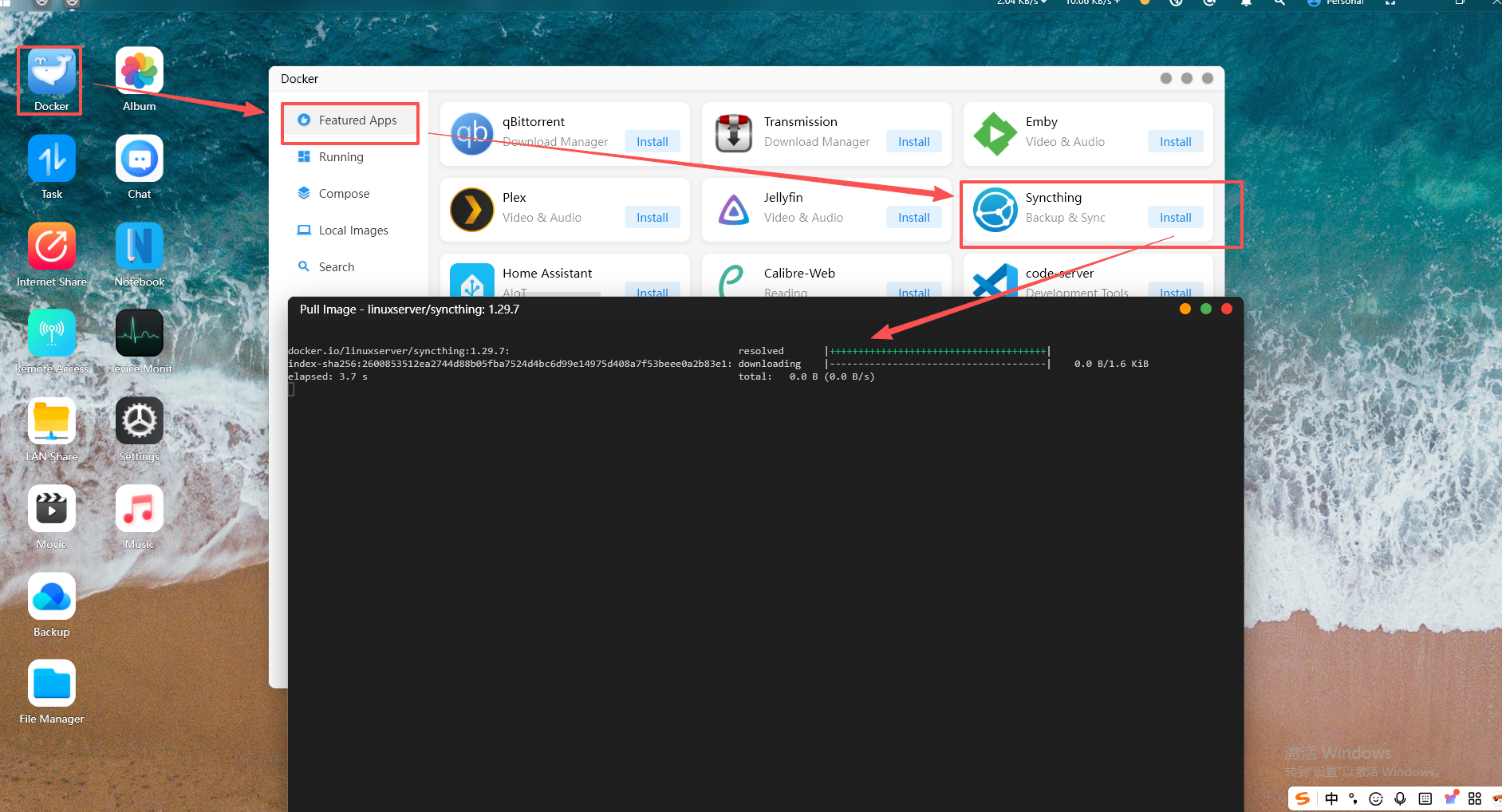Image resolution: width=1502 pixels, height=812 pixels.
Task: Close the Pull Image window with red dot
Action: 1227,309
